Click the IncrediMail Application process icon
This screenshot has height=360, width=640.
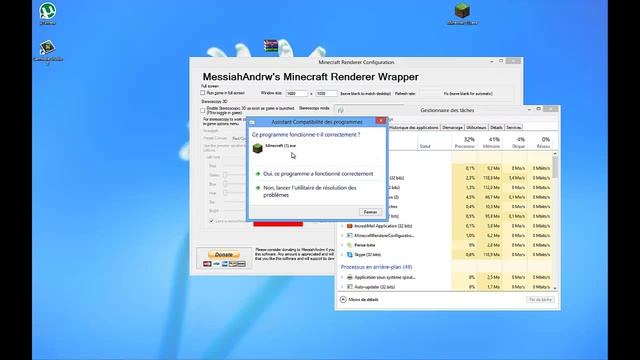[349, 226]
